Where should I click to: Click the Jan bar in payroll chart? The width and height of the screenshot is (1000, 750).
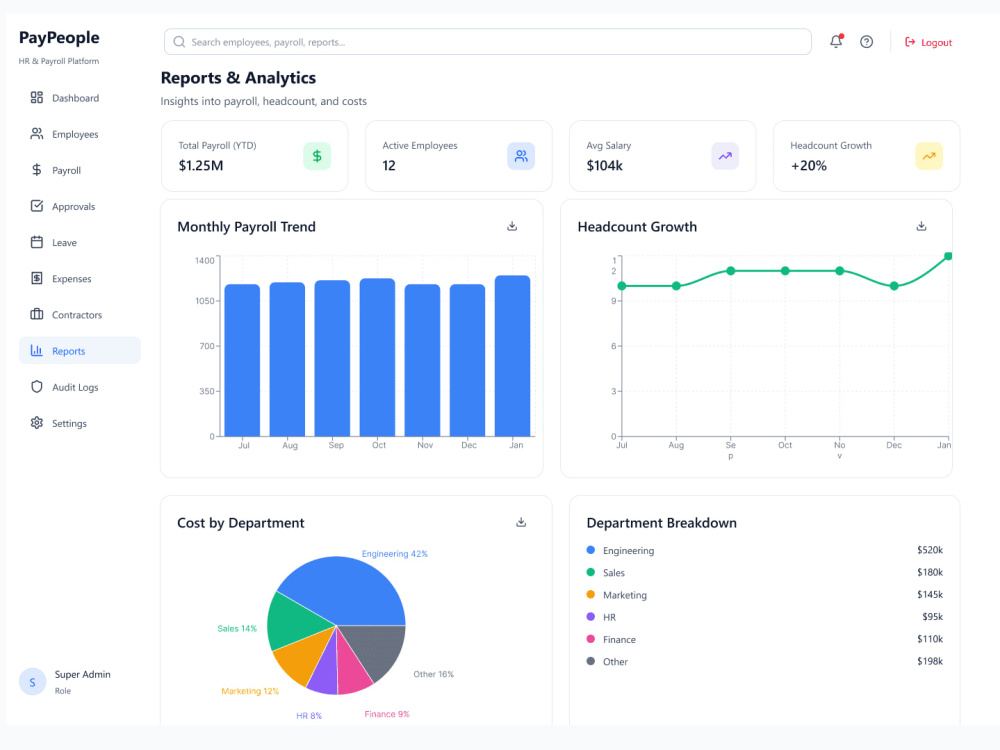click(512, 356)
